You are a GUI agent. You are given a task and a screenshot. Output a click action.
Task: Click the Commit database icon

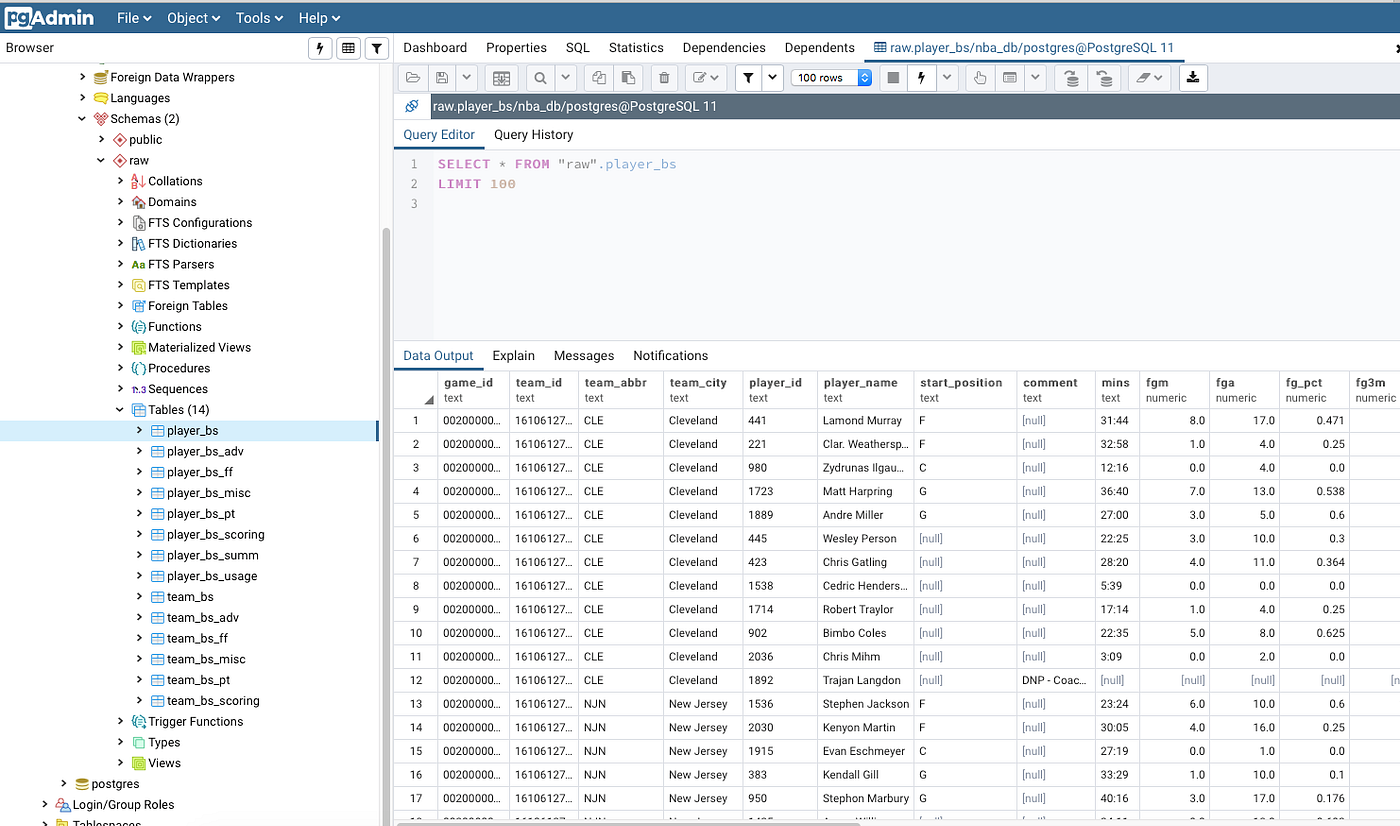click(x=1071, y=78)
